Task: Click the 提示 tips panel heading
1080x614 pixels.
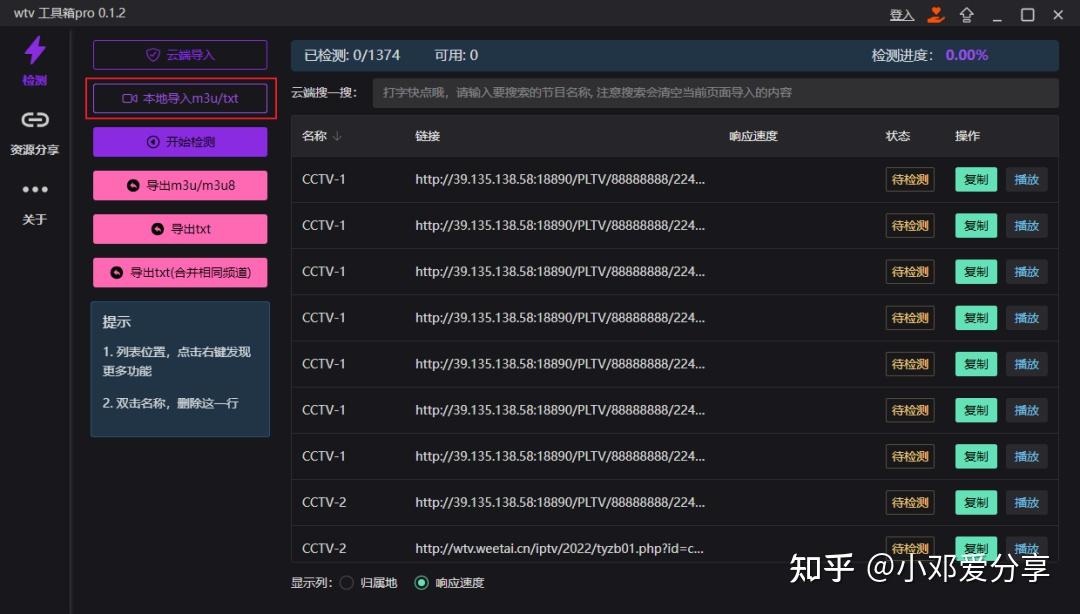Action: 116,322
